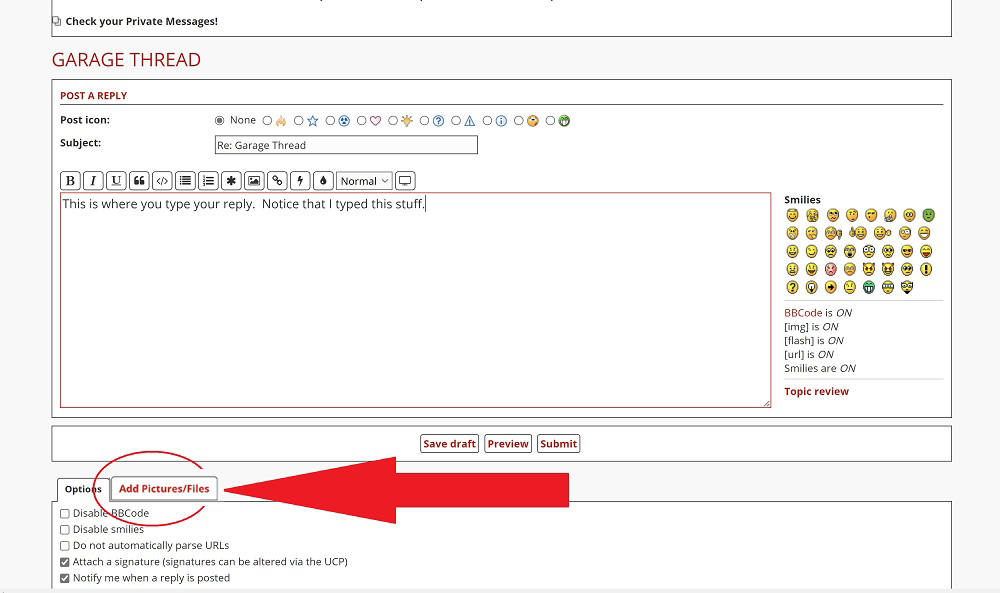Insert a quote block
The width and height of the screenshot is (1000, 593).
[139, 181]
